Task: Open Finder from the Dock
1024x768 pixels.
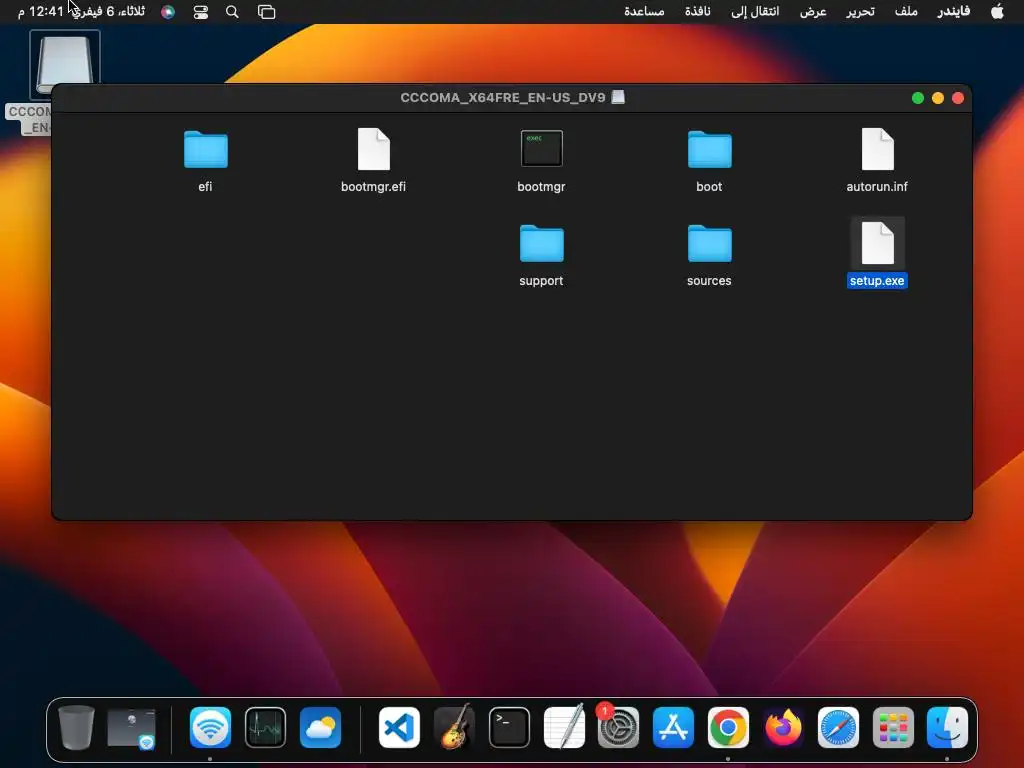Action: coord(948,727)
